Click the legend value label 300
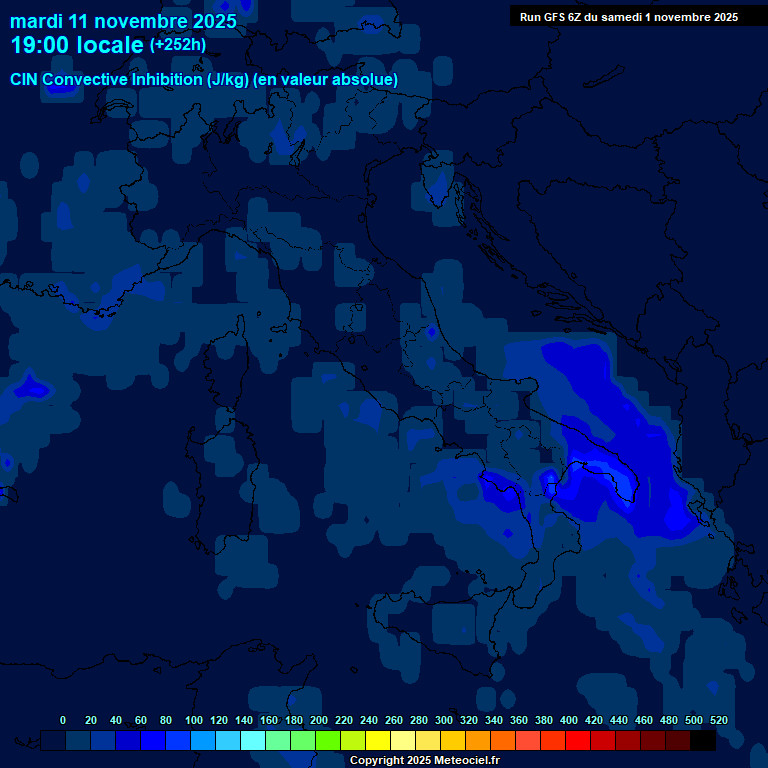This screenshot has height=768, width=768. 444,720
